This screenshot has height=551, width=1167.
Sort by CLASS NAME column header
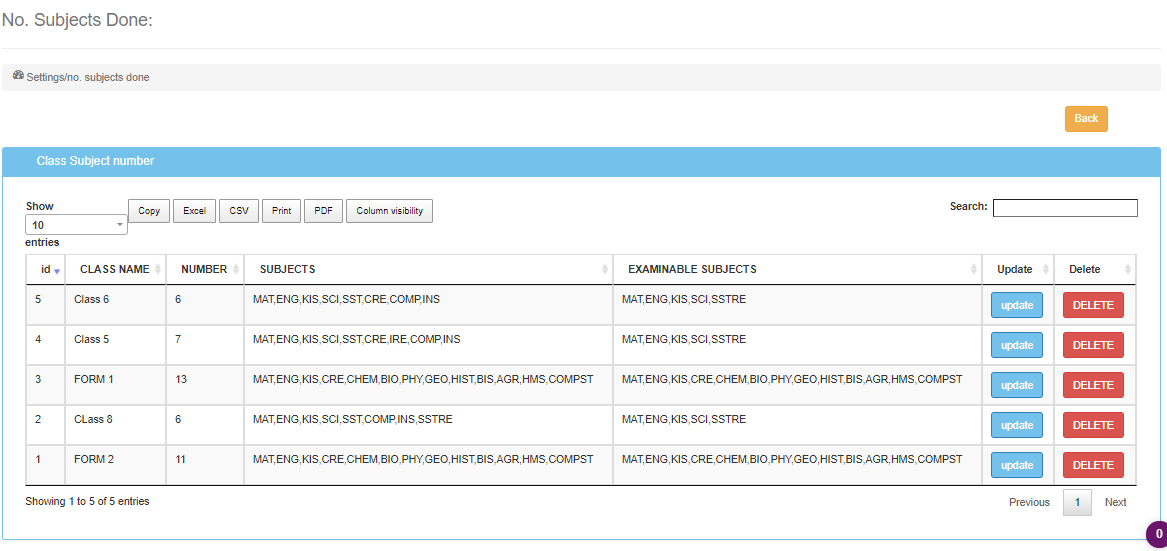point(114,270)
